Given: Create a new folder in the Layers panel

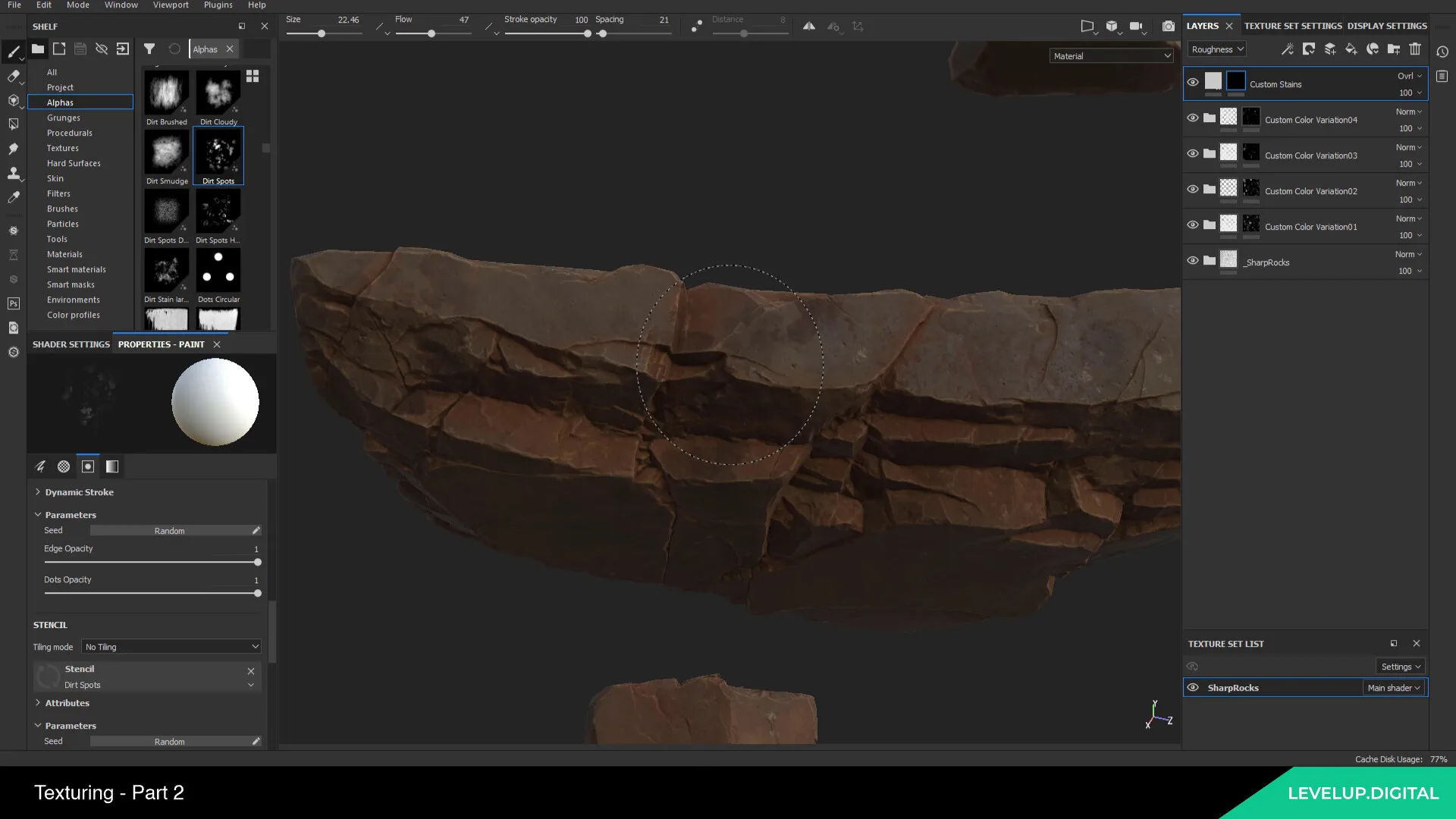Looking at the screenshot, I should click(x=1393, y=49).
